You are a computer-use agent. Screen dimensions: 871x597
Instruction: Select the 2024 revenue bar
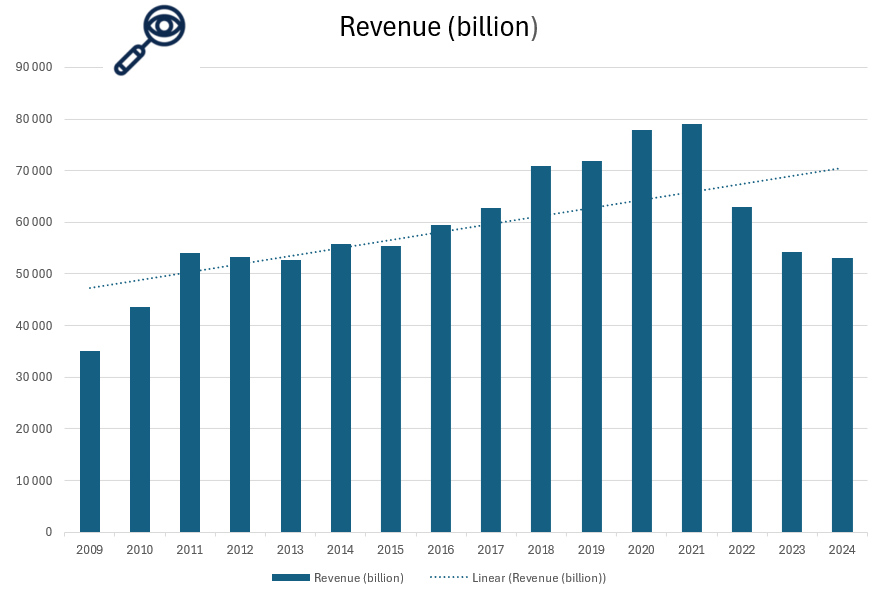point(842,395)
